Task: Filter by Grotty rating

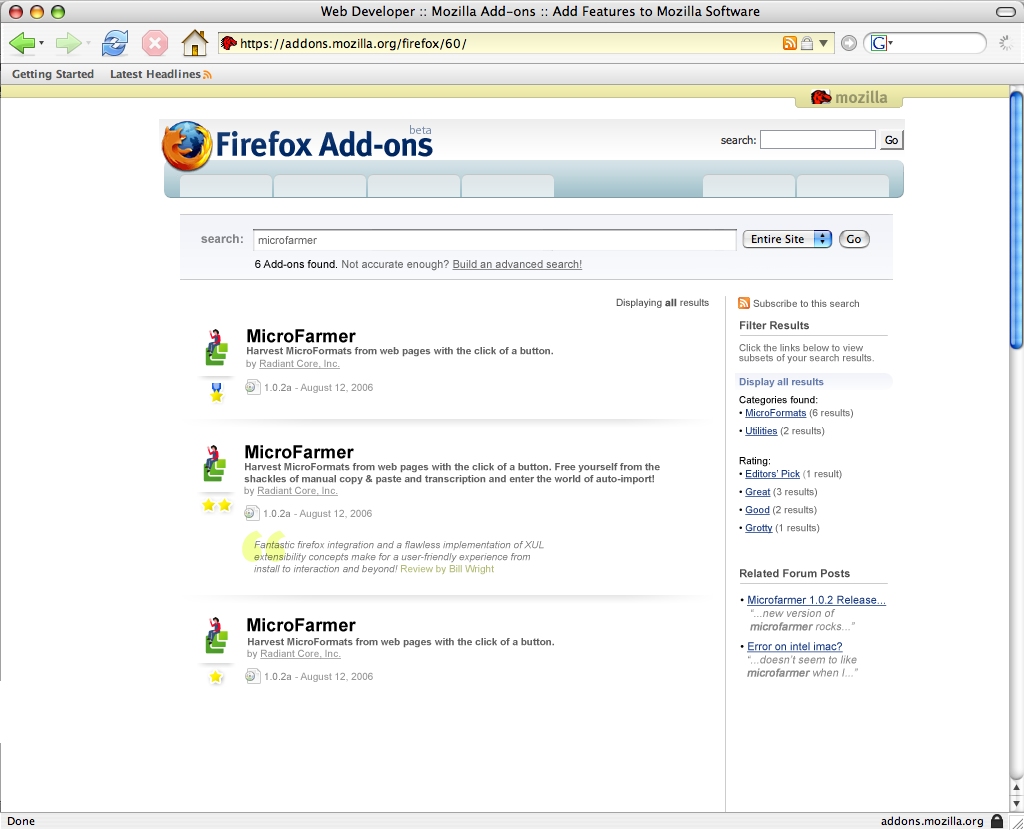Action: tap(758, 528)
